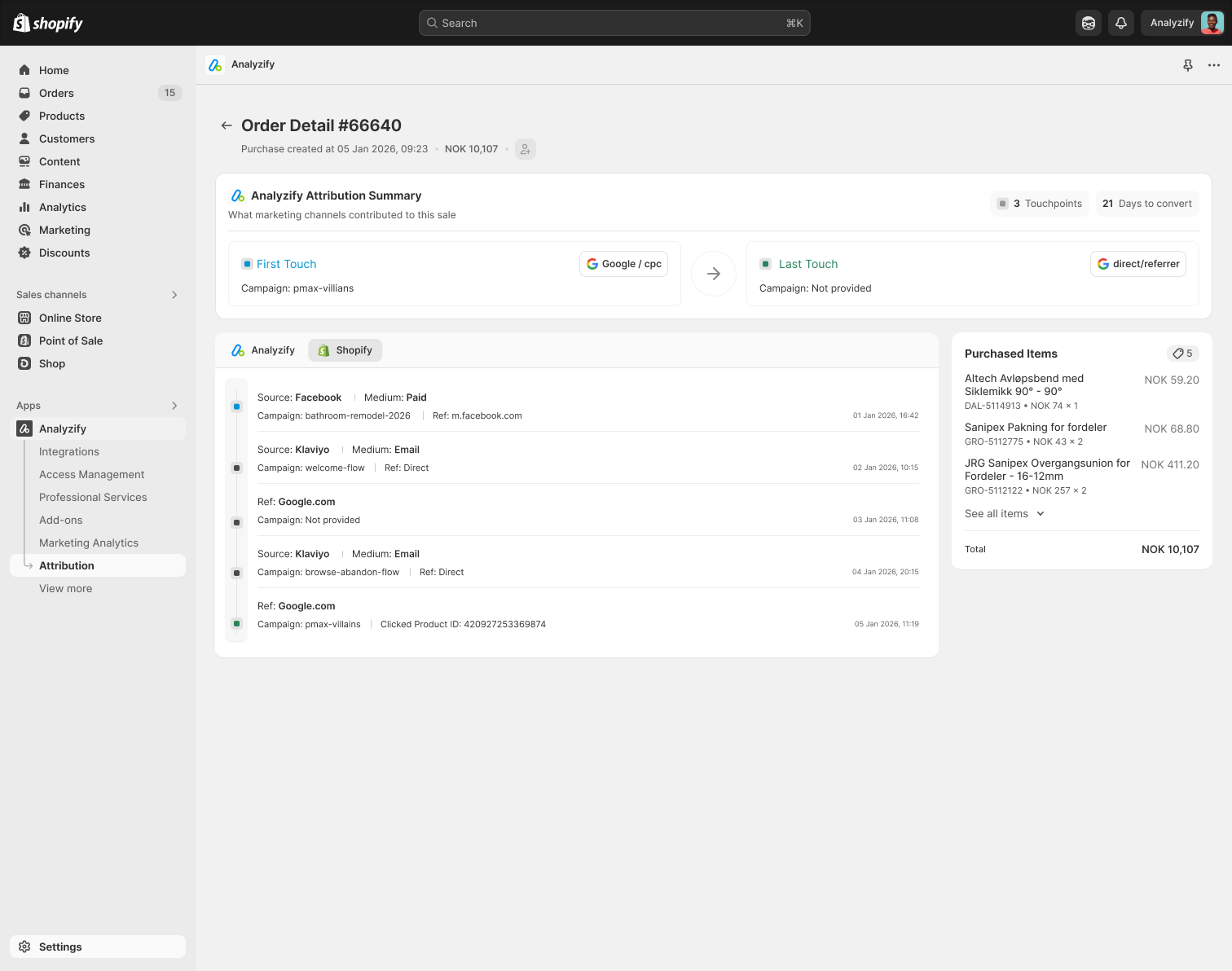This screenshot has width=1232, height=971.
Task: Open the Analyzify account menu at top right
Action: (x=1186, y=23)
